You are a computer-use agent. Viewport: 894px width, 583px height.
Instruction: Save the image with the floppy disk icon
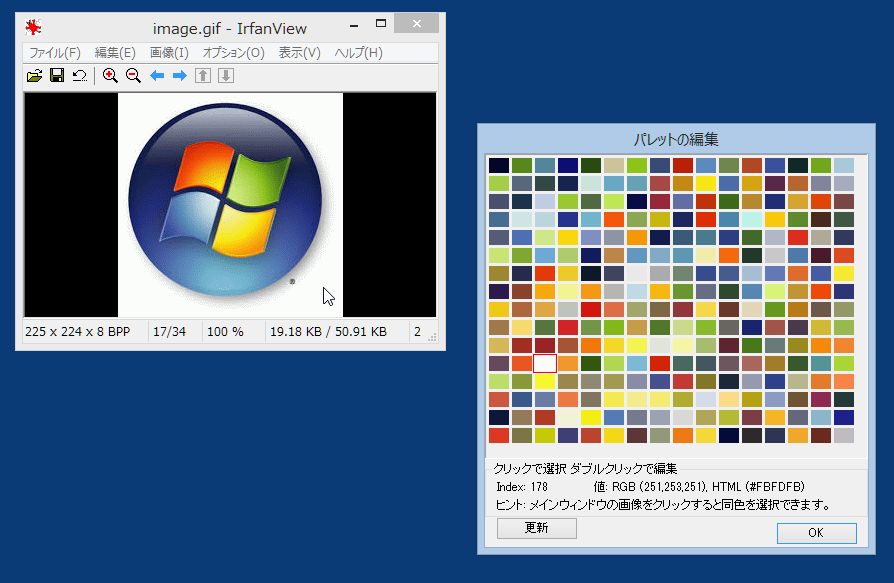pyautogui.click(x=57, y=75)
